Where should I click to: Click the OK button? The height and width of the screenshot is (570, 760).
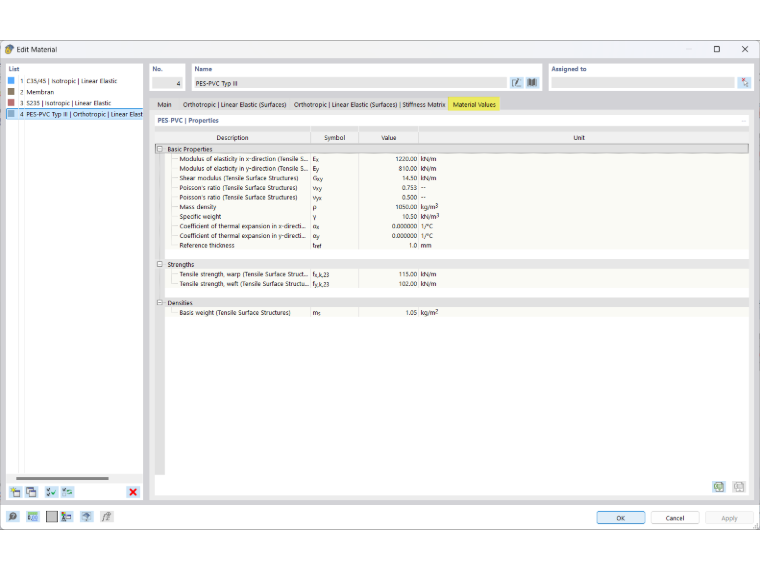(x=620, y=518)
